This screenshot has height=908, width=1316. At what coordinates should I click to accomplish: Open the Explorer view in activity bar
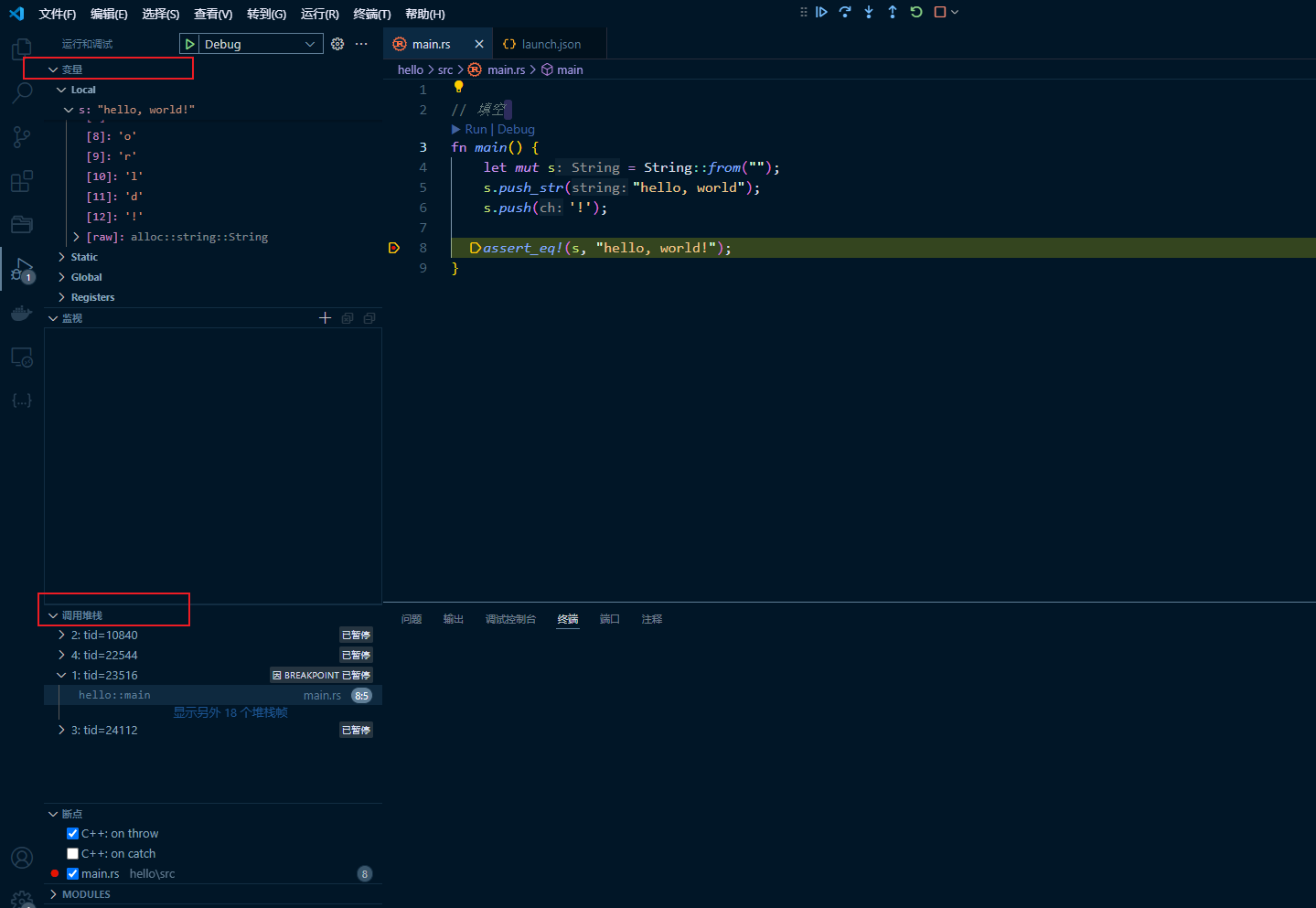point(22,48)
